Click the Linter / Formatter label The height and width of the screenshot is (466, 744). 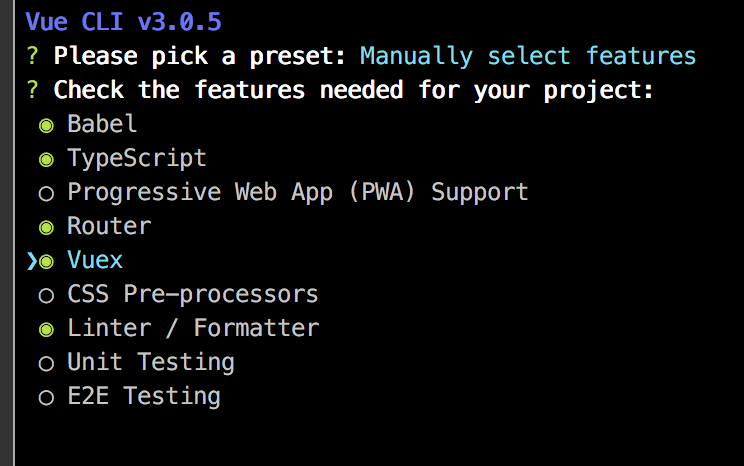(x=193, y=329)
